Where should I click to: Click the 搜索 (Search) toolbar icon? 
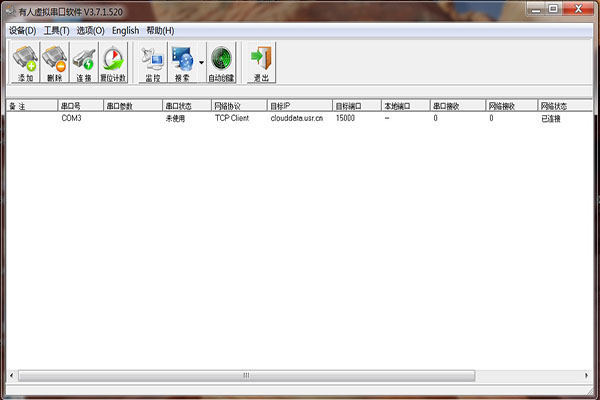tap(182, 62)
